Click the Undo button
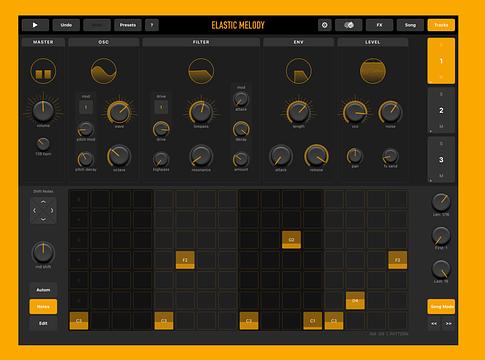485x360 pixels. coord(66,25)
